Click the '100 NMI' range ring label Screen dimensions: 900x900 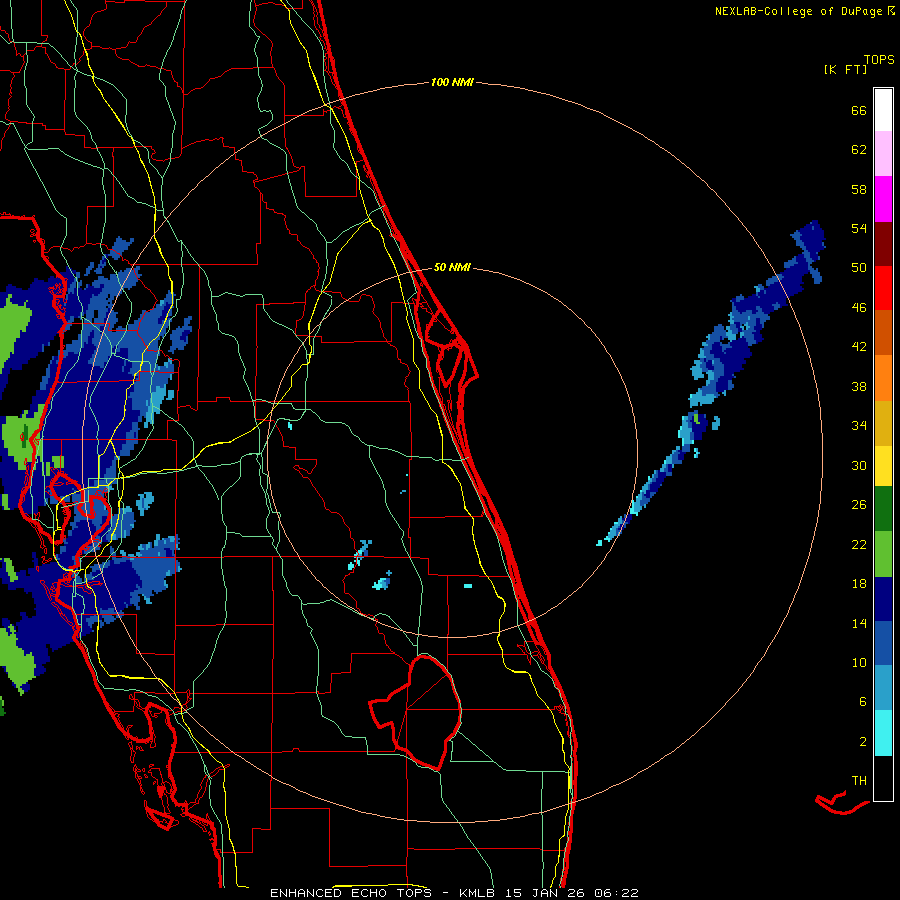(x=452, y=83)
